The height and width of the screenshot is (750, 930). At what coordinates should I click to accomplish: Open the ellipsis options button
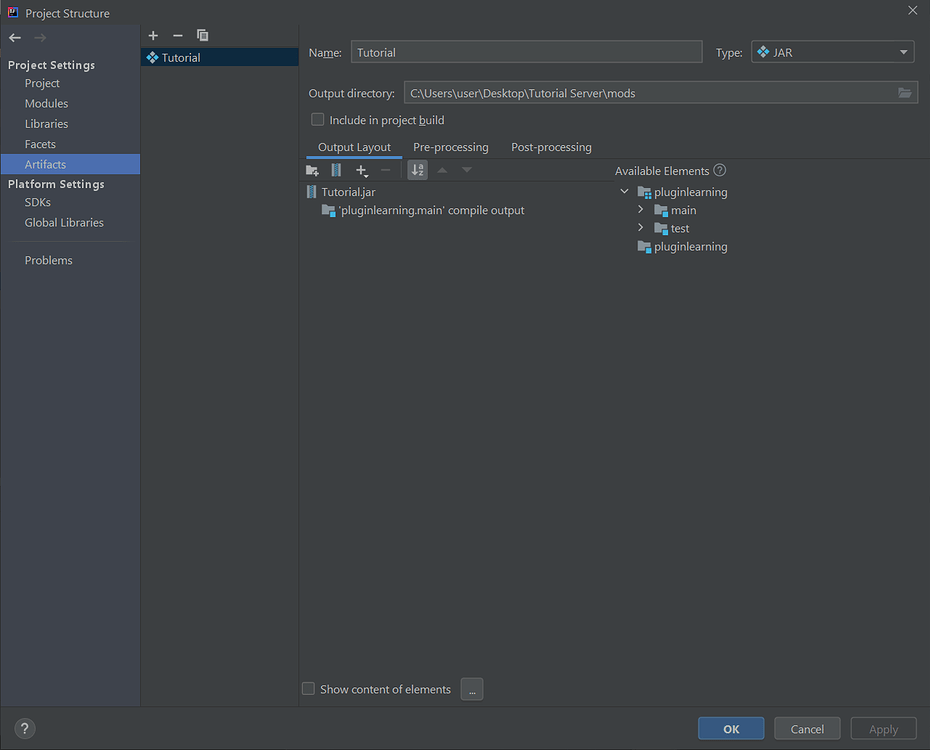click(x=472, y=690)
